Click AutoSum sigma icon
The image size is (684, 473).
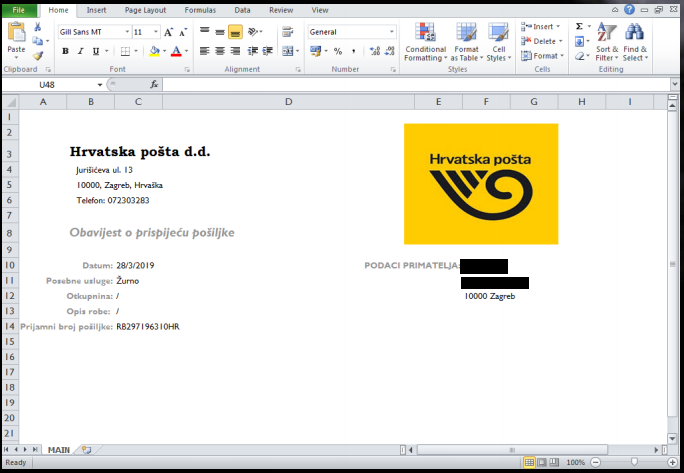pyautogui.click(x=579, y=27)
